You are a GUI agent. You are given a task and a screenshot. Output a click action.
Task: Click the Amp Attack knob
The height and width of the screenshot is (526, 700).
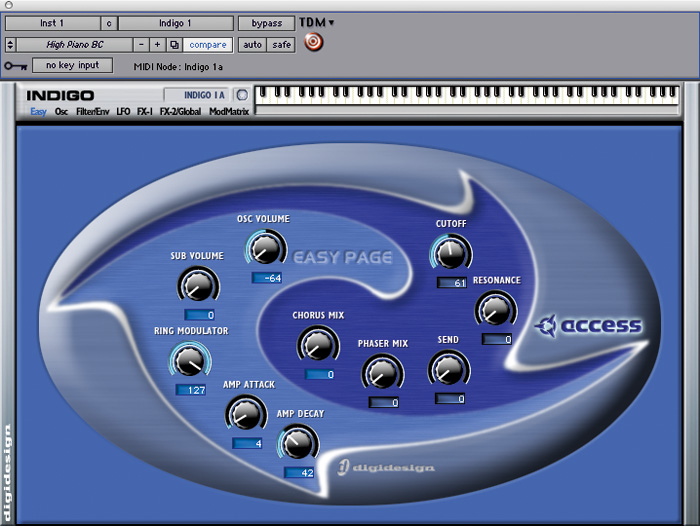pyautogui.click(x=246, y=413)
